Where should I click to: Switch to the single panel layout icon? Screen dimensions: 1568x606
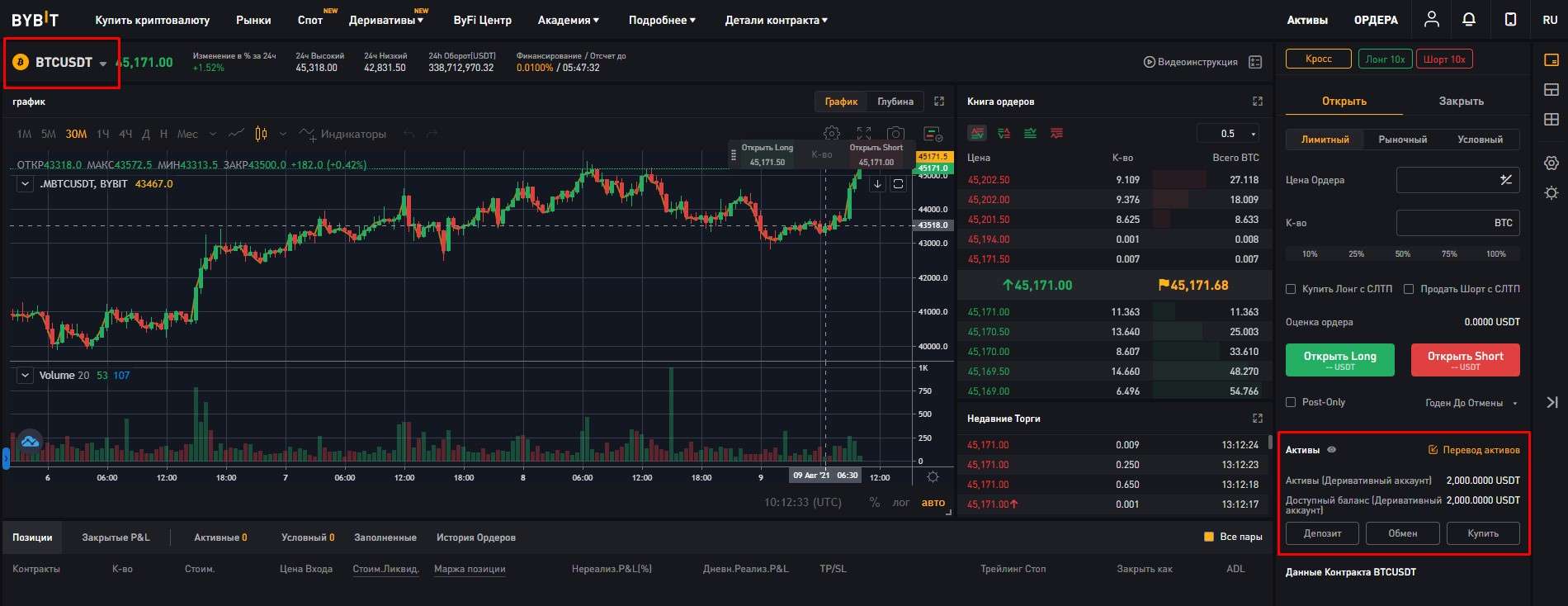pyautogui.click(x=1551, y=60)
